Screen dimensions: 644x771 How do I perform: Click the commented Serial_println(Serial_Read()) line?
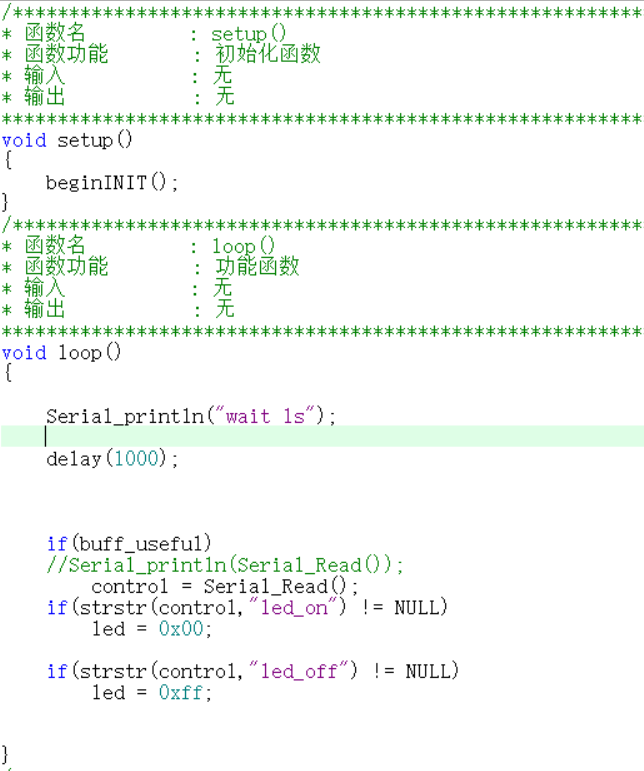click(x=225, y=564)
